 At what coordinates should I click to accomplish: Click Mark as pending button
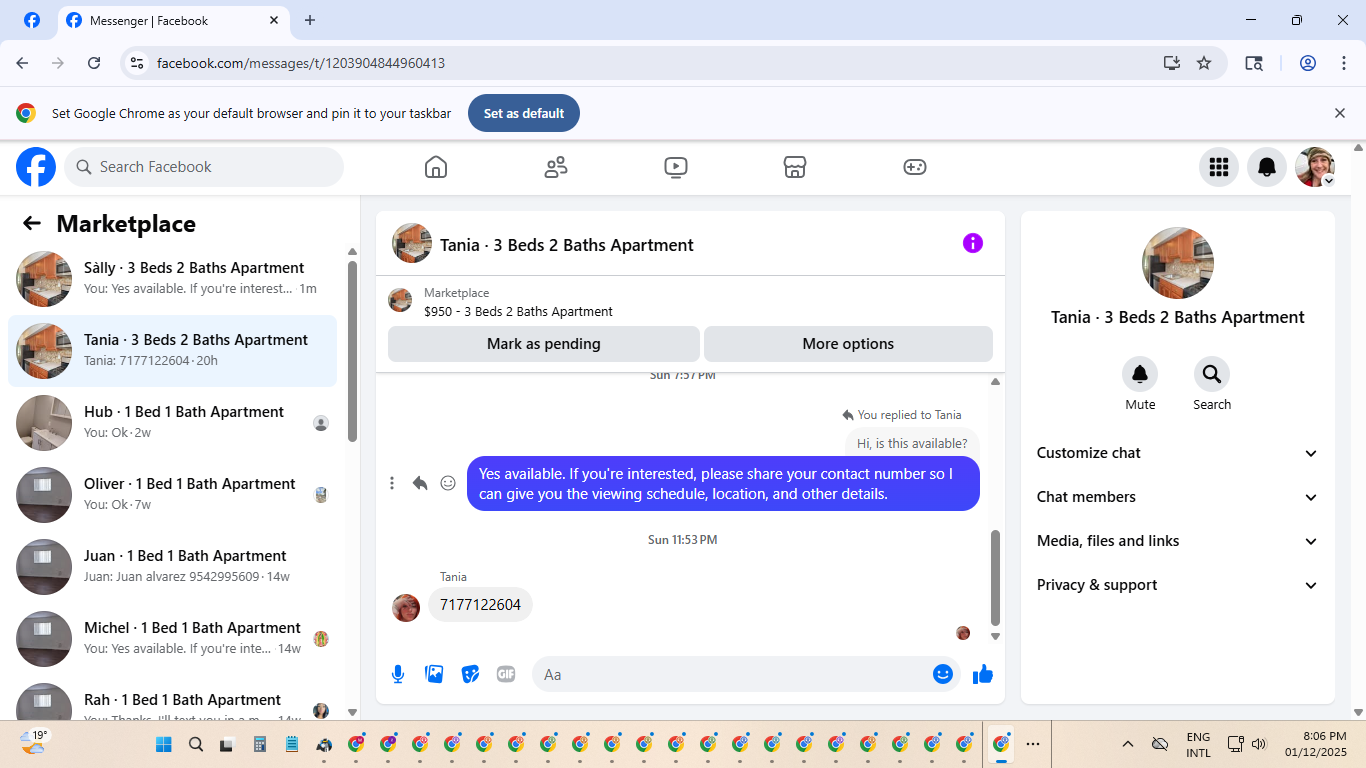(x=544, y=344)
